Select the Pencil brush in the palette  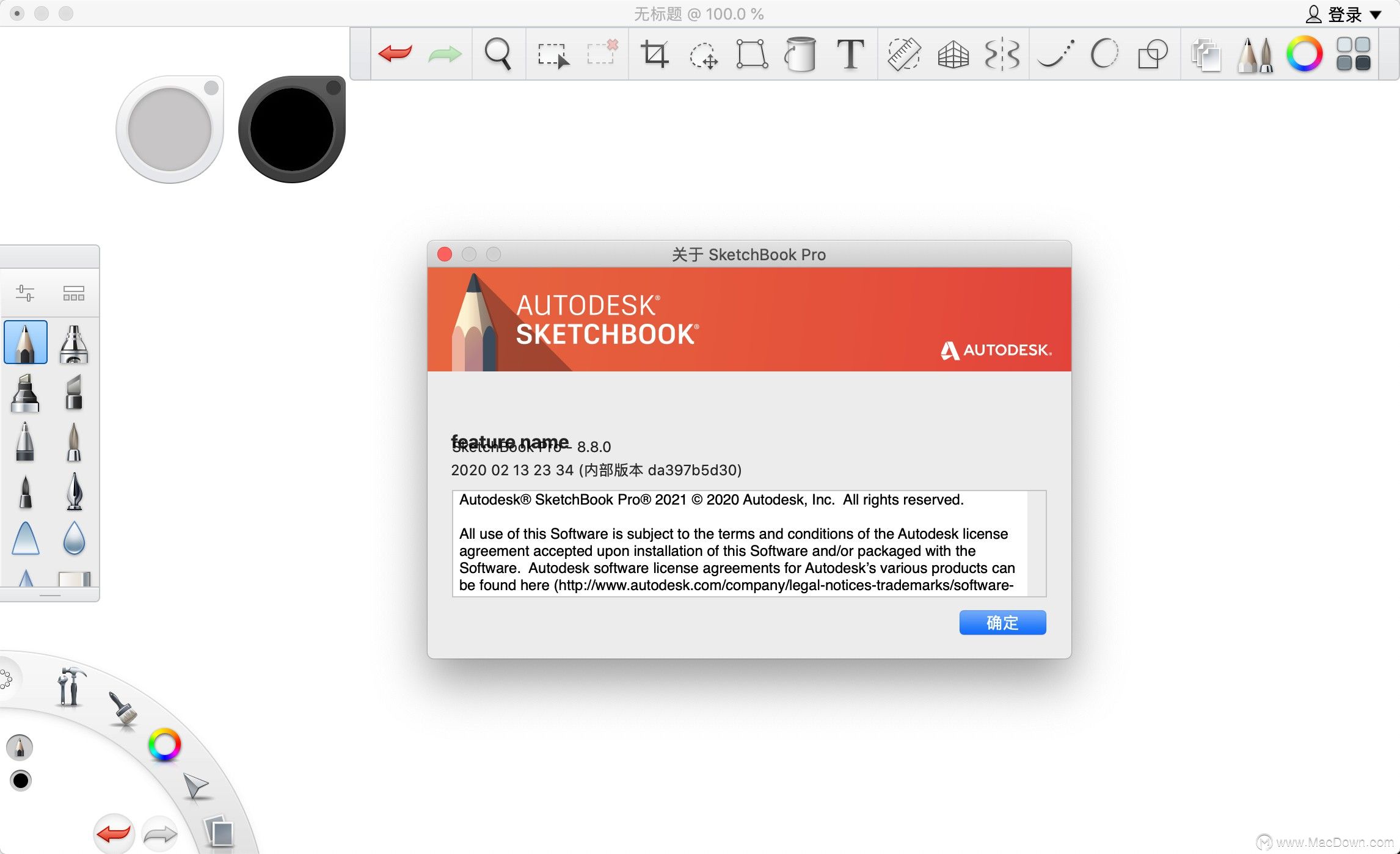click(25, 343)
